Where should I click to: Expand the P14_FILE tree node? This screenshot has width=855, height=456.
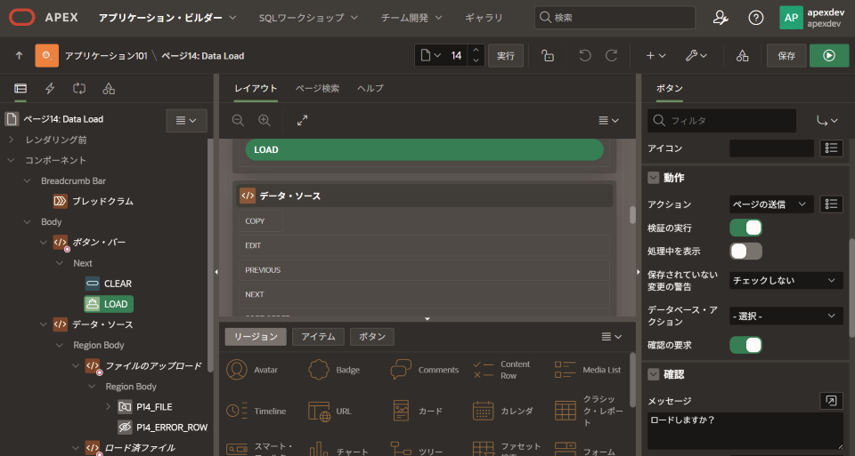(x=108, y=406)
